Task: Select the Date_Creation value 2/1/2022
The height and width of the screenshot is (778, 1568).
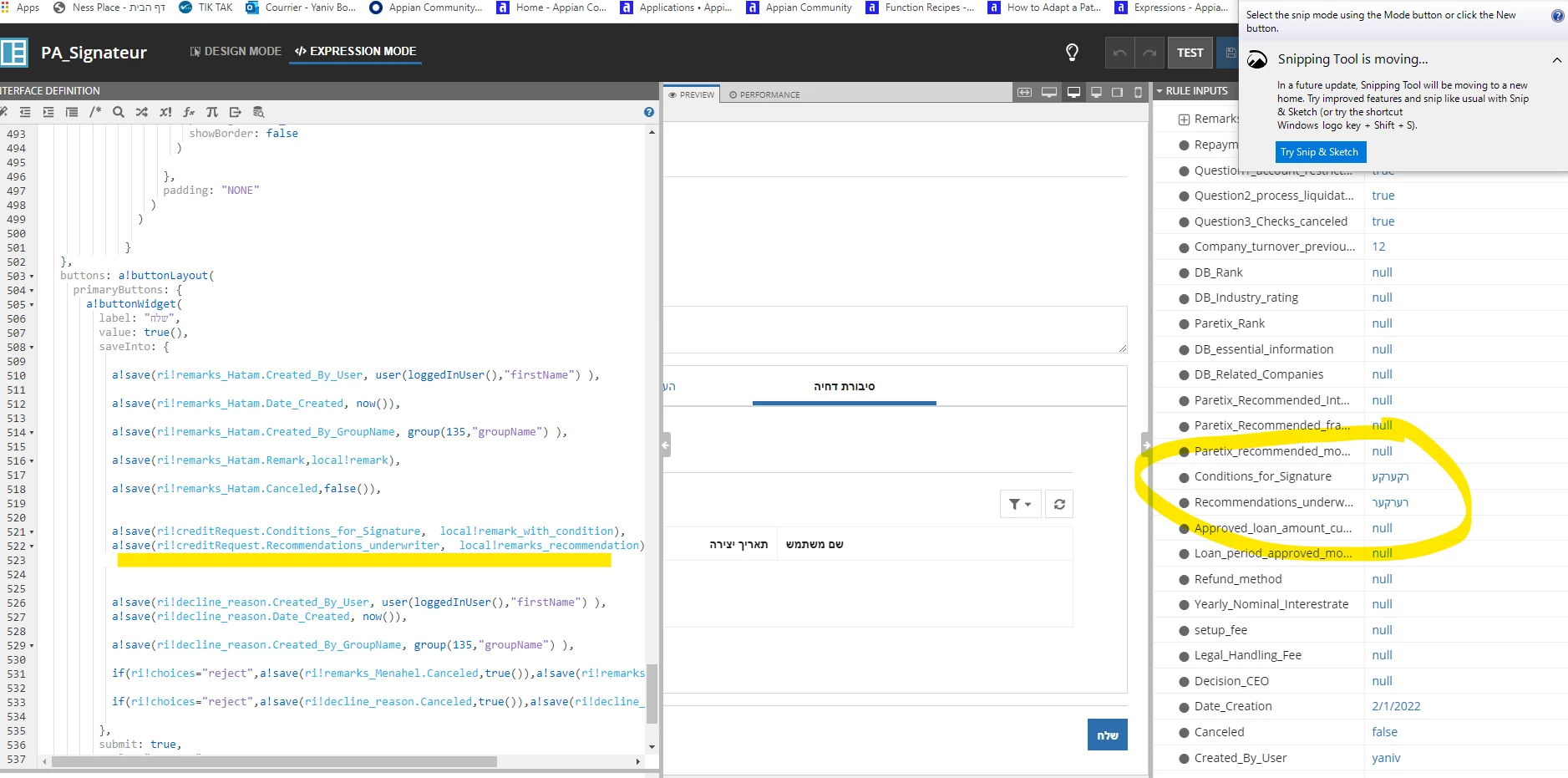Action: click(1396, 706)
